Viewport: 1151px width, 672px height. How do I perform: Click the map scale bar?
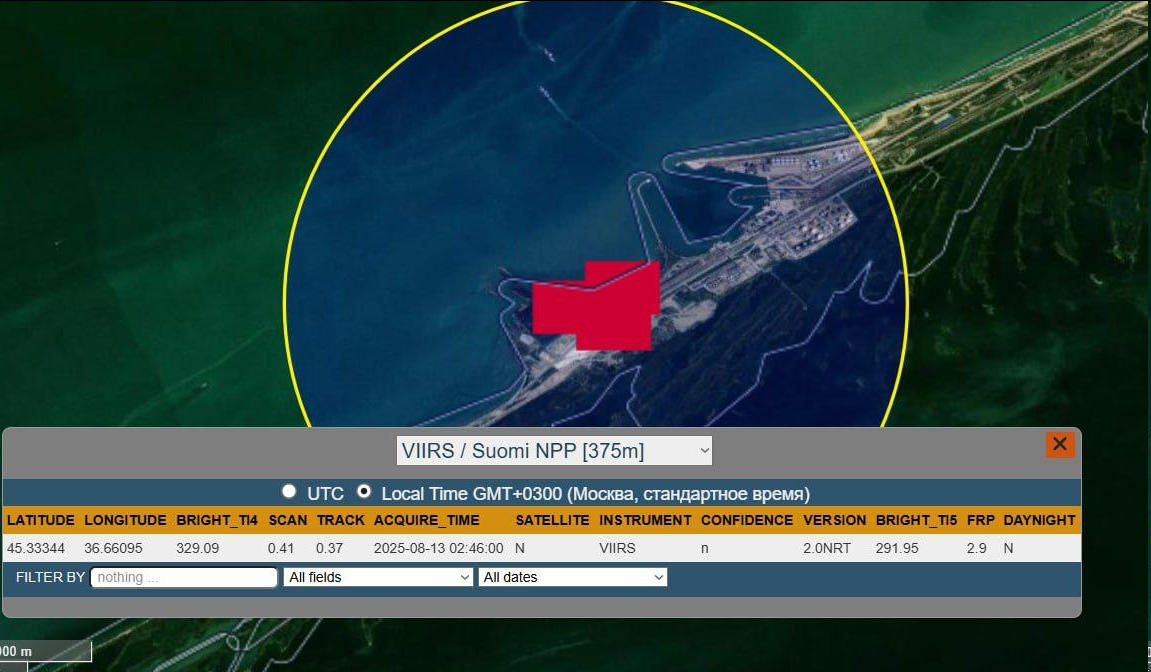click(x=46, y=651)
